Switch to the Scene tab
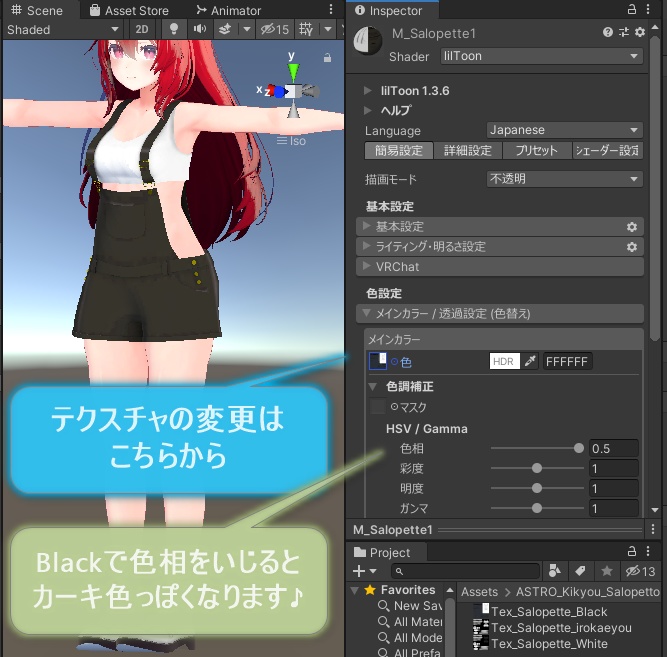This screenshot has height=657, width=667. [x=37, y=10]
